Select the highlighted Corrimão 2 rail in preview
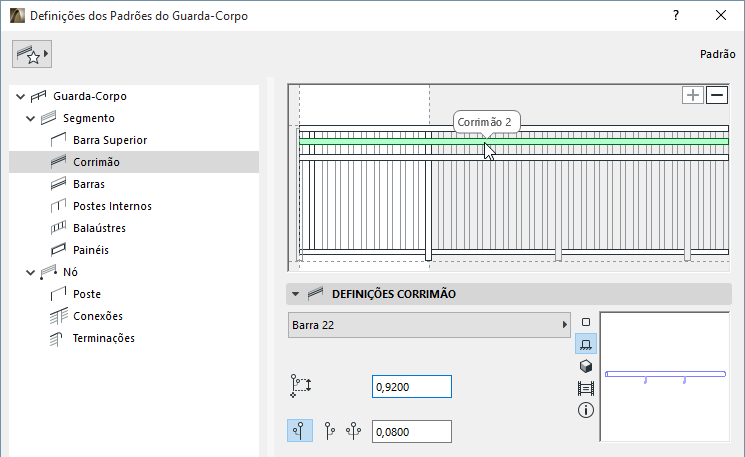Image resolution: width=745 pixels, height=457 pixels. point(514,142)
